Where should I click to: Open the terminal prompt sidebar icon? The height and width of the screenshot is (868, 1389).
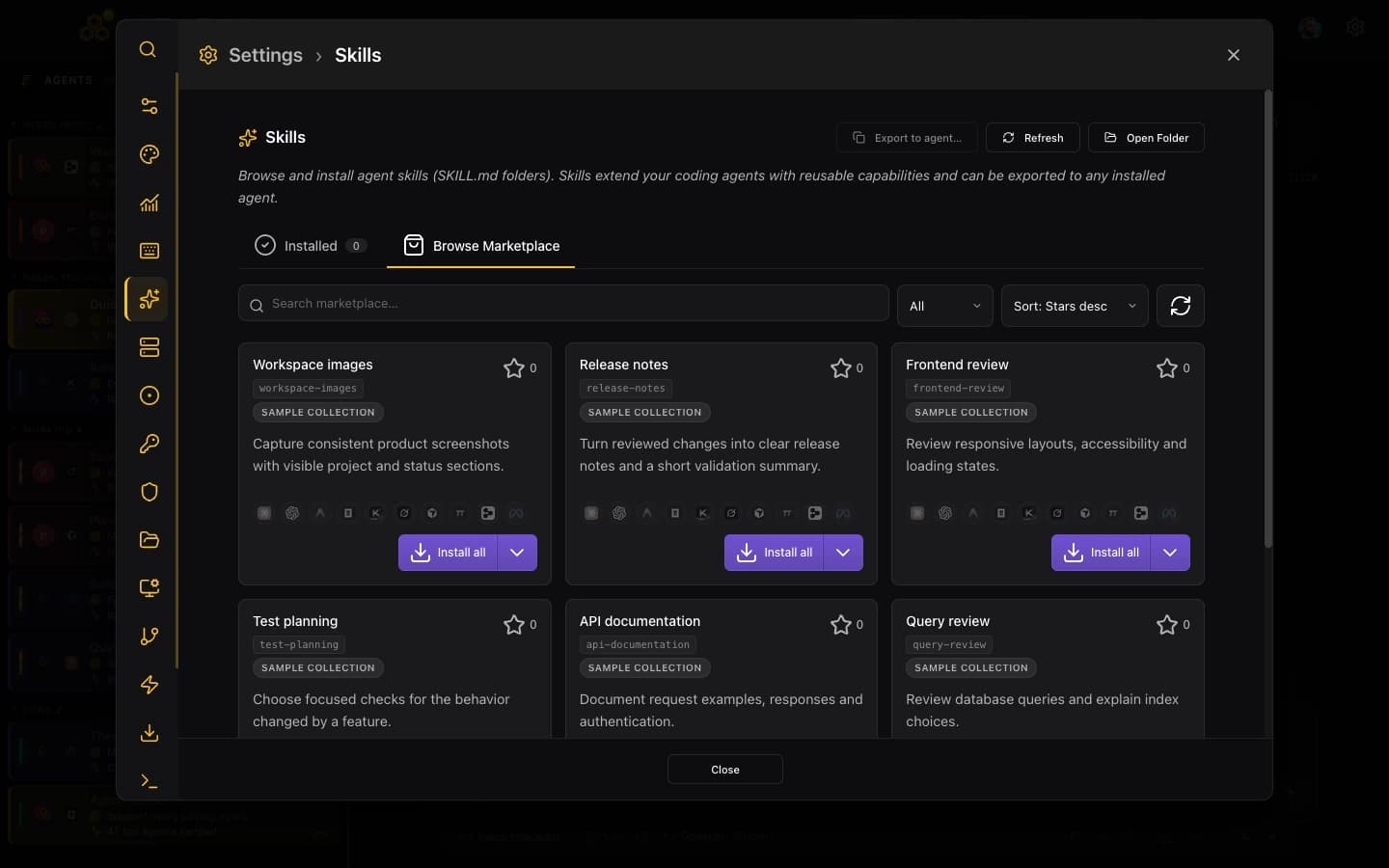click(x=150, y=781)
